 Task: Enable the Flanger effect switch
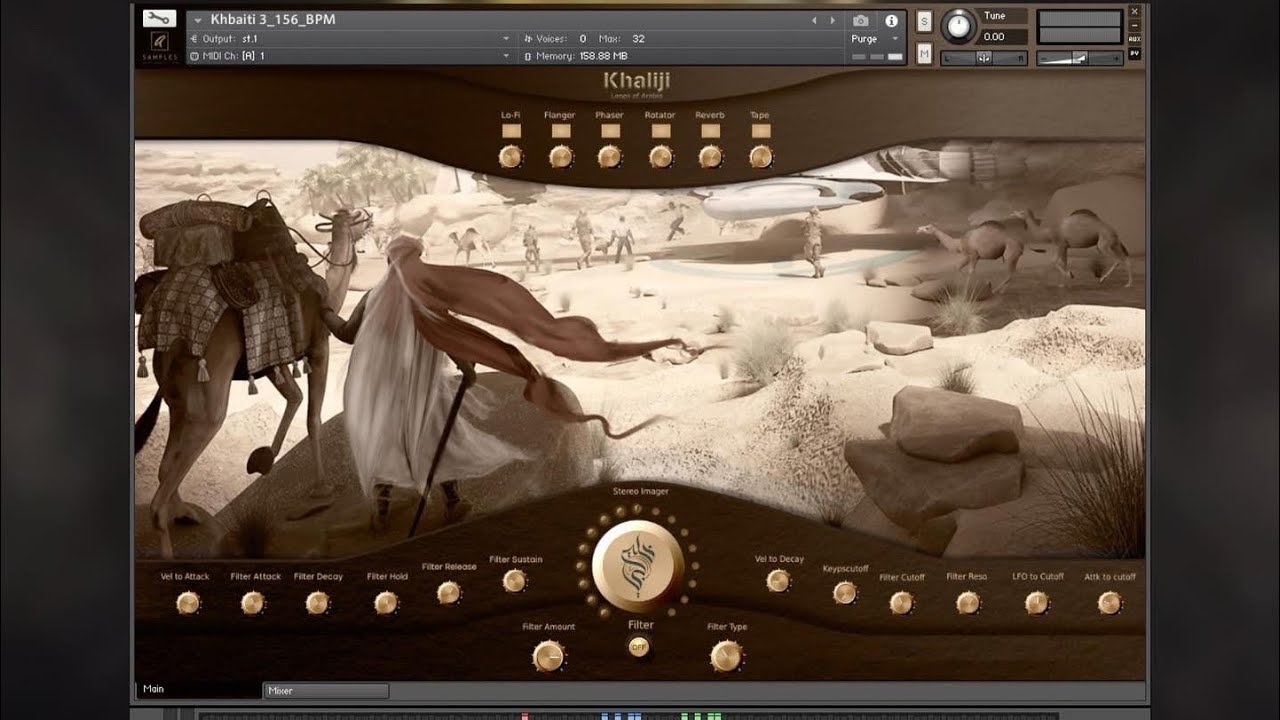(x=560, y=131)
